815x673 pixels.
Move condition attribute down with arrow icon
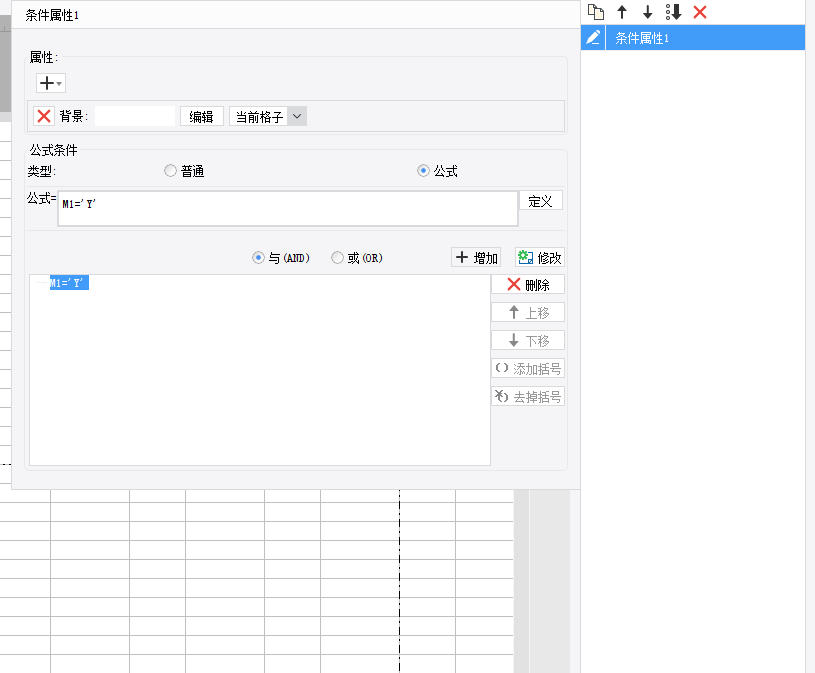click(648, 12)
